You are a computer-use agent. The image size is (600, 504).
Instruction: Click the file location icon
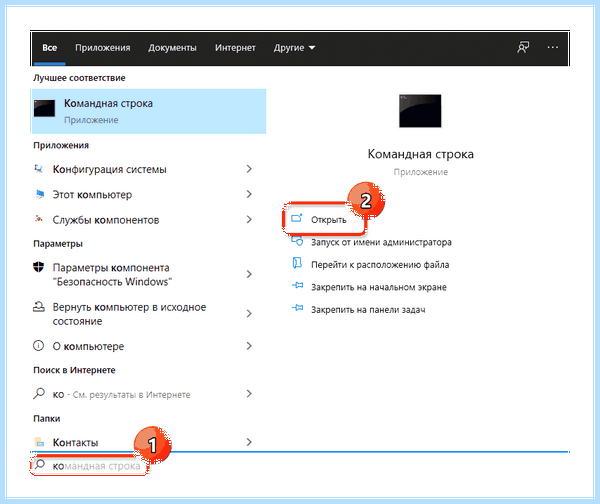297,263
